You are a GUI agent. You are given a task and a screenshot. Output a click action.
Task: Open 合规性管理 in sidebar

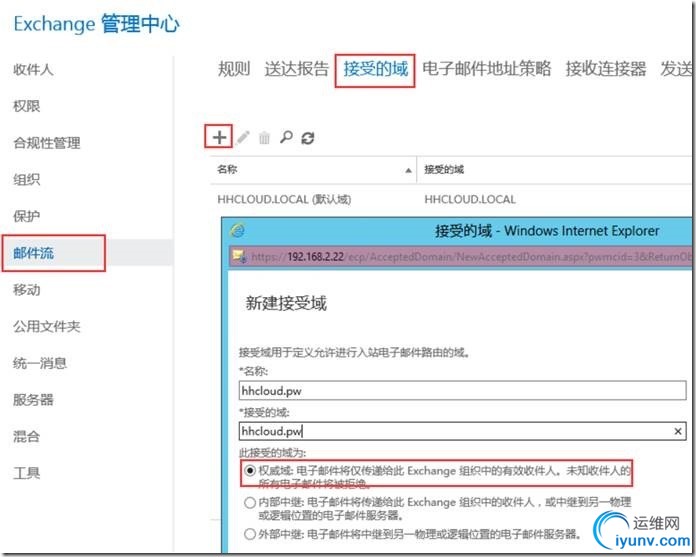tap(47, 143)
